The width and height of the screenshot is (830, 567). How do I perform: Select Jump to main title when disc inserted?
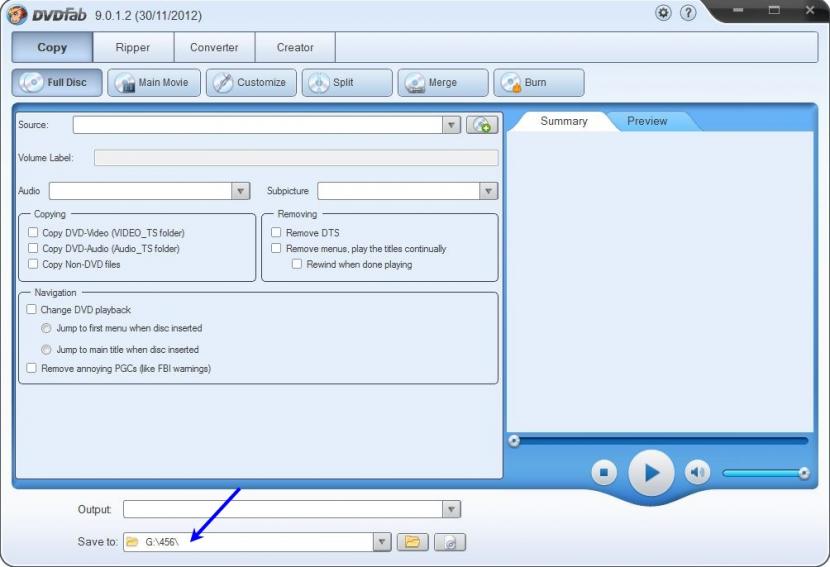[x=46, y=349]
